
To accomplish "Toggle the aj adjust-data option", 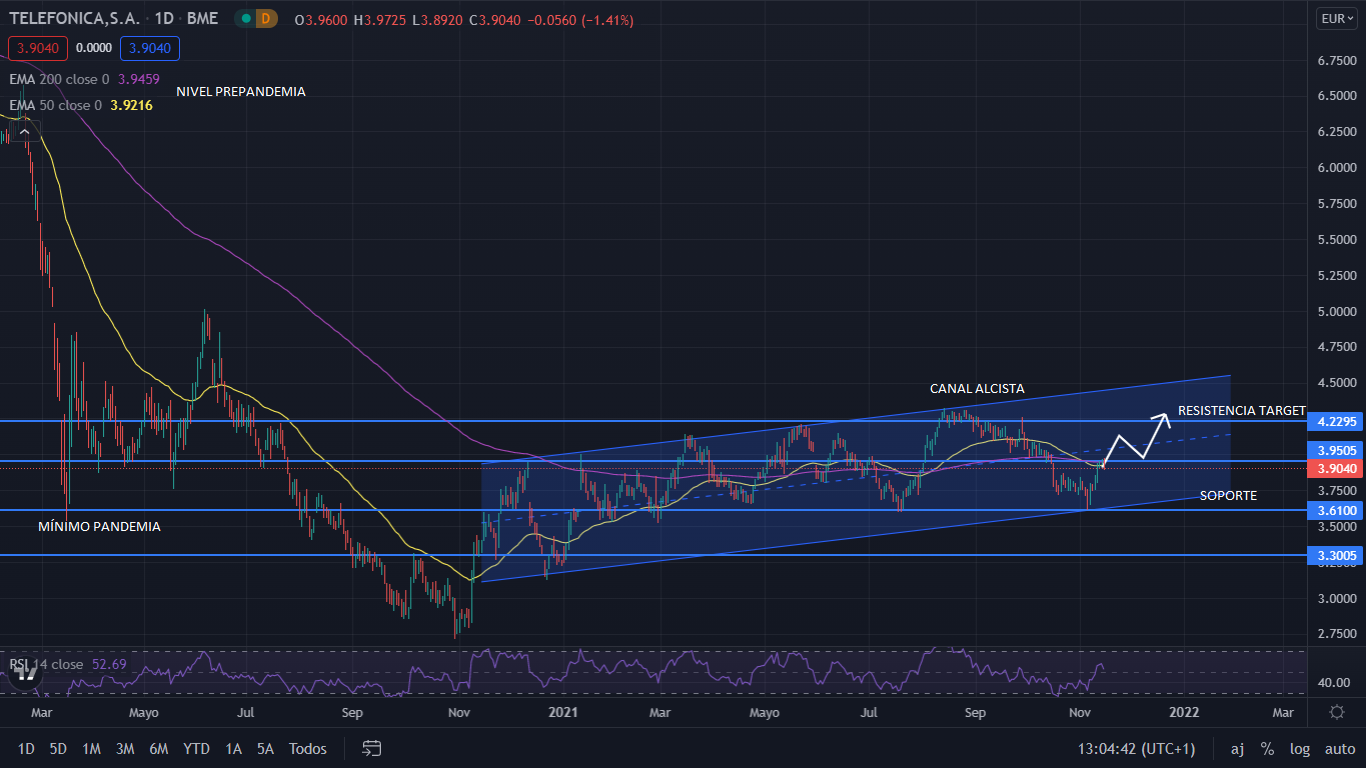I will pos(1237,748).
